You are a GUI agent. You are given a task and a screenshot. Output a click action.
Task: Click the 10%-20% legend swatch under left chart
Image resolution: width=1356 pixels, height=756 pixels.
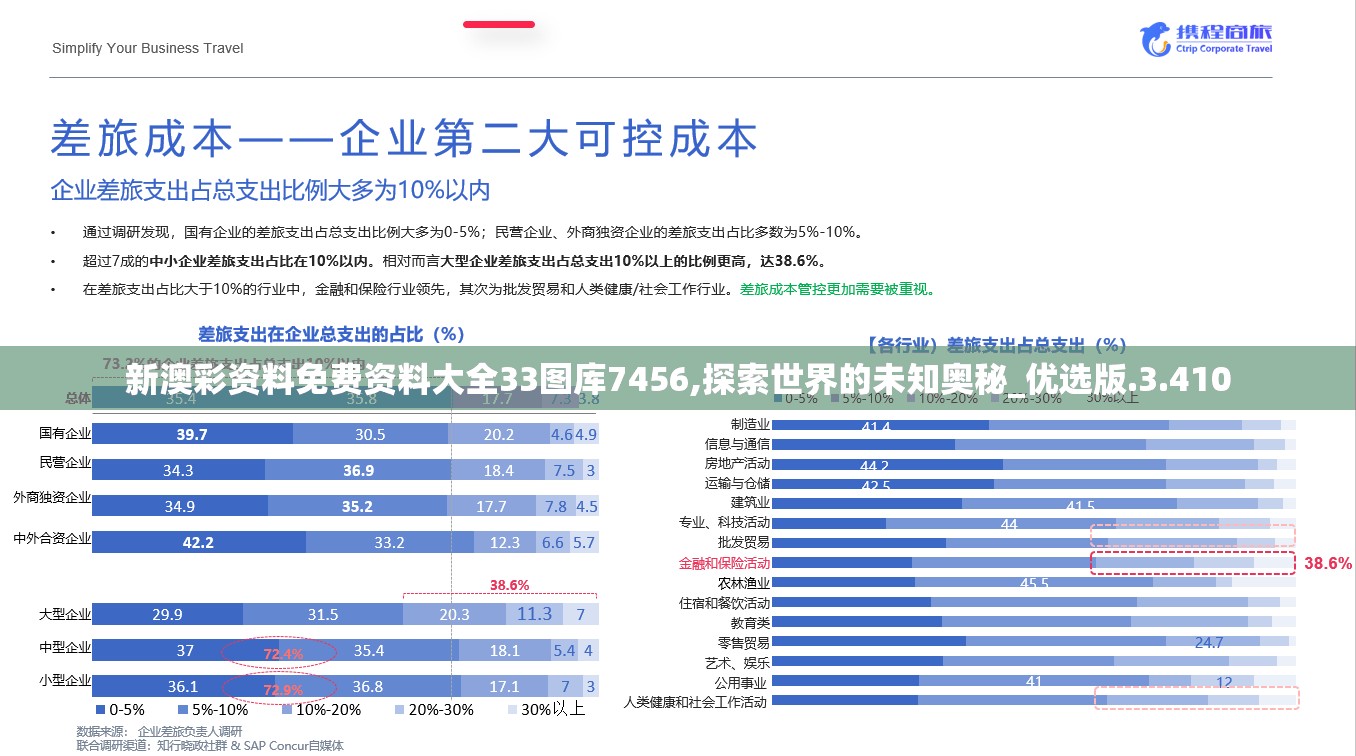click(286, 710)
